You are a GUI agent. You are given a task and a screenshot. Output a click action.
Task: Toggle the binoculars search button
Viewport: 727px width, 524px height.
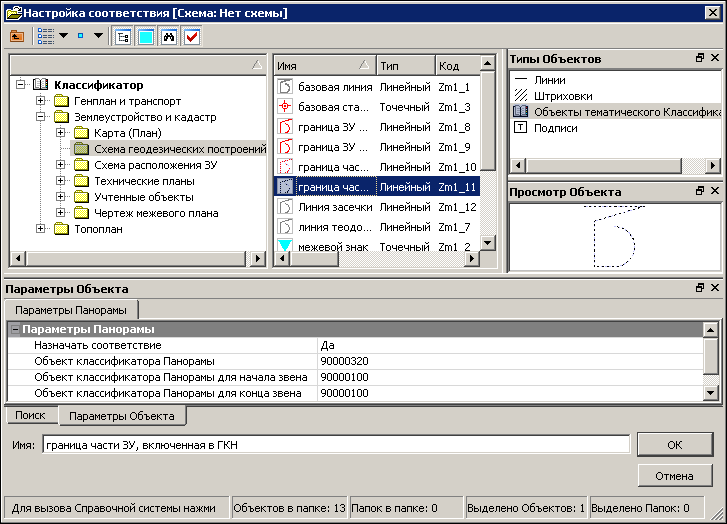click(x=169, y=37)
